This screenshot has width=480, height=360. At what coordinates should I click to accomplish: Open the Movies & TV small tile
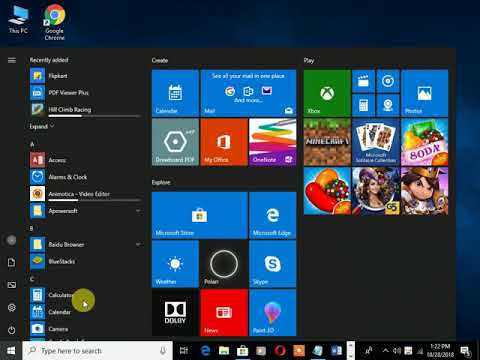363,81
